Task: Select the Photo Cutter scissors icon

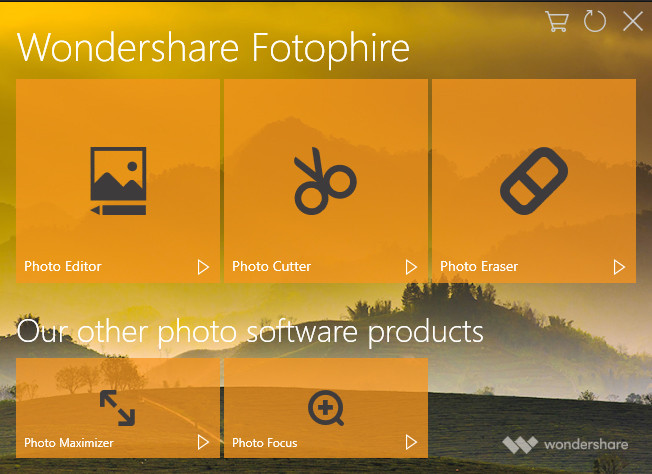Action: pyautogui.click(x=325, y=181)
